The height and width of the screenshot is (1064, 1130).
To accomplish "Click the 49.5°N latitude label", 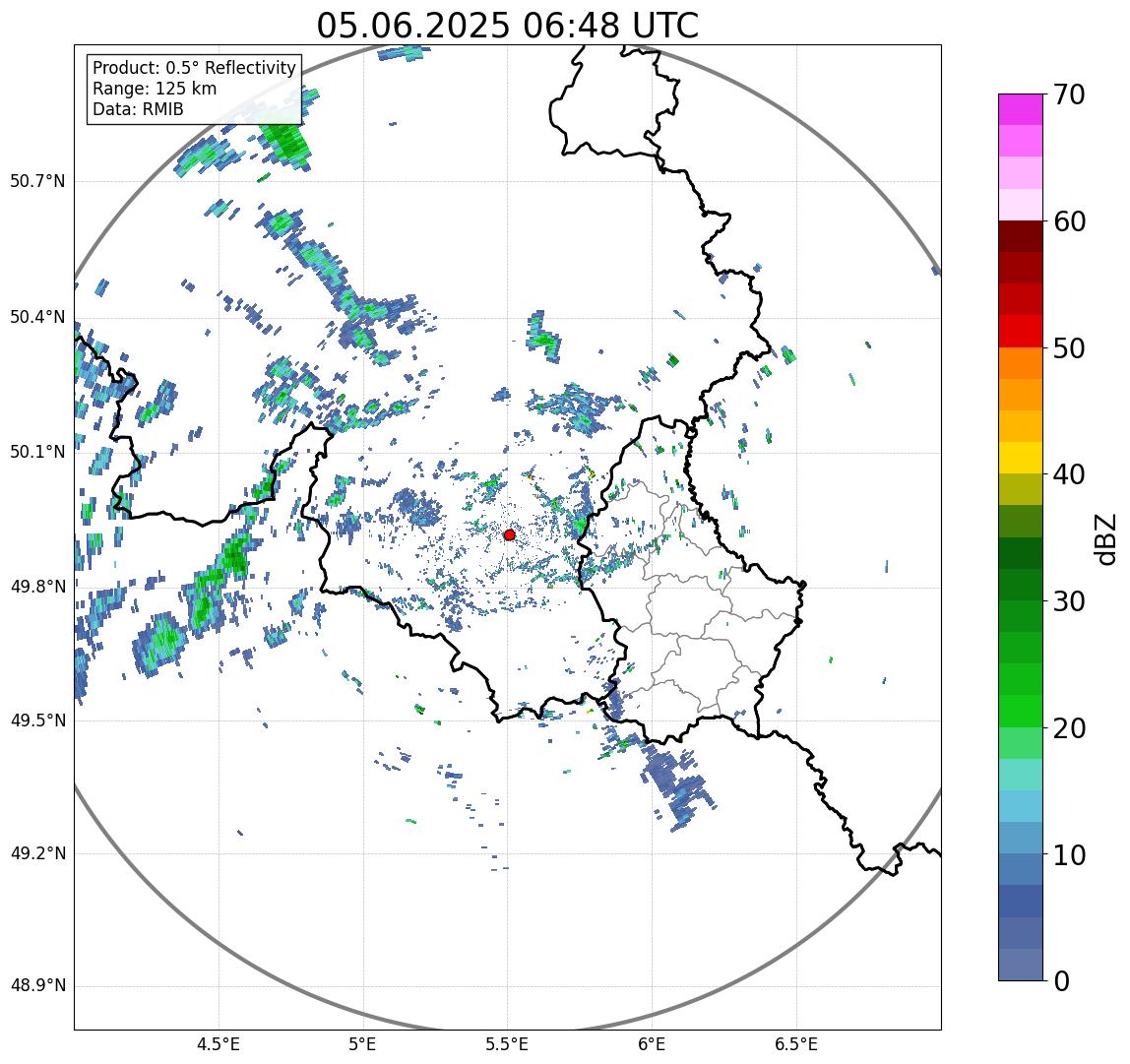I will [37, 720].
